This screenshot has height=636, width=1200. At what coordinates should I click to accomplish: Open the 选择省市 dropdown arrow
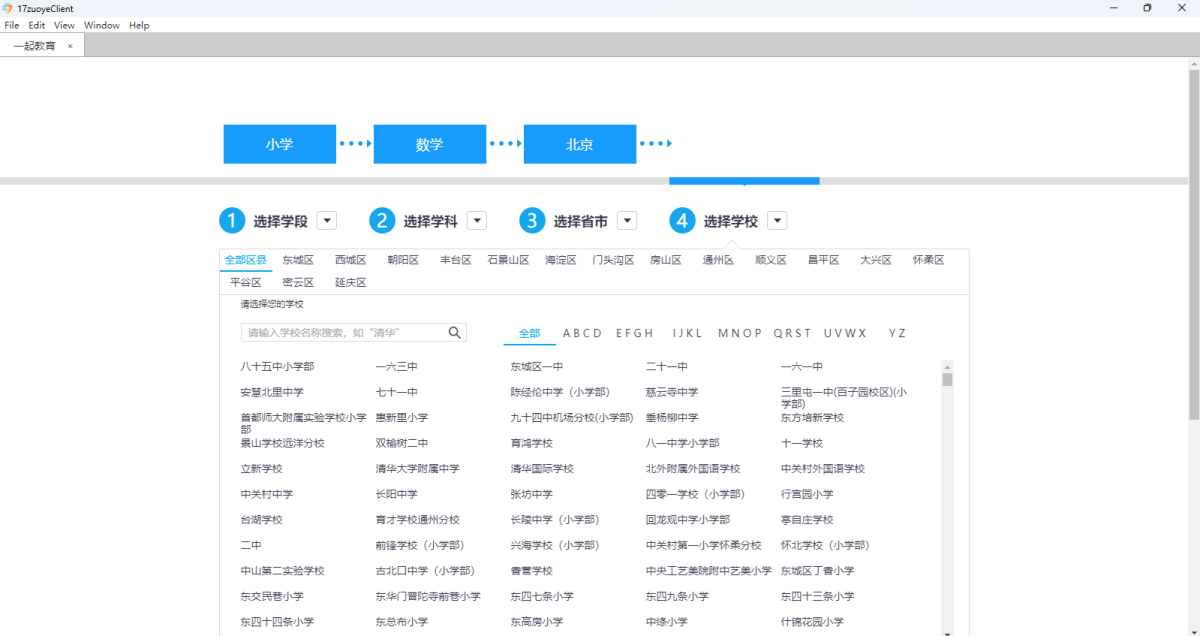pos(627,221)
